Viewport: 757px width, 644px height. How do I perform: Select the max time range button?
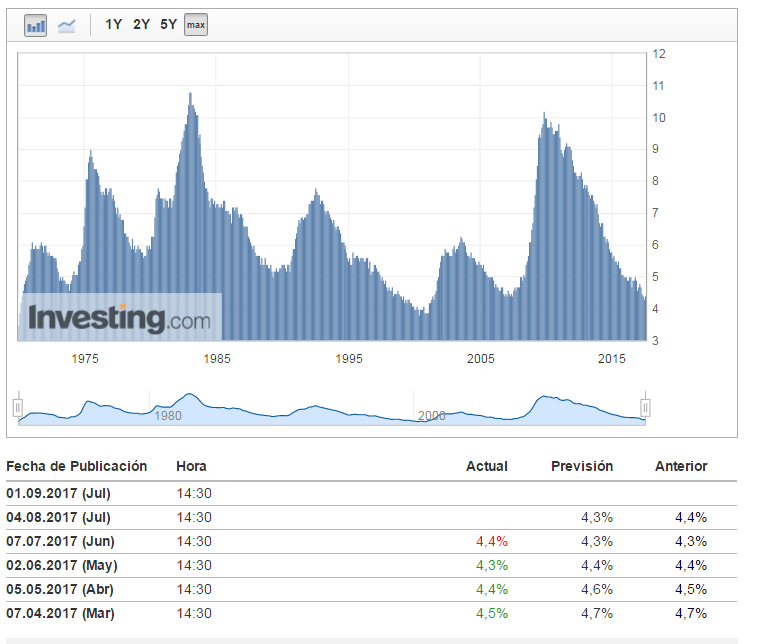coord(196,25)
